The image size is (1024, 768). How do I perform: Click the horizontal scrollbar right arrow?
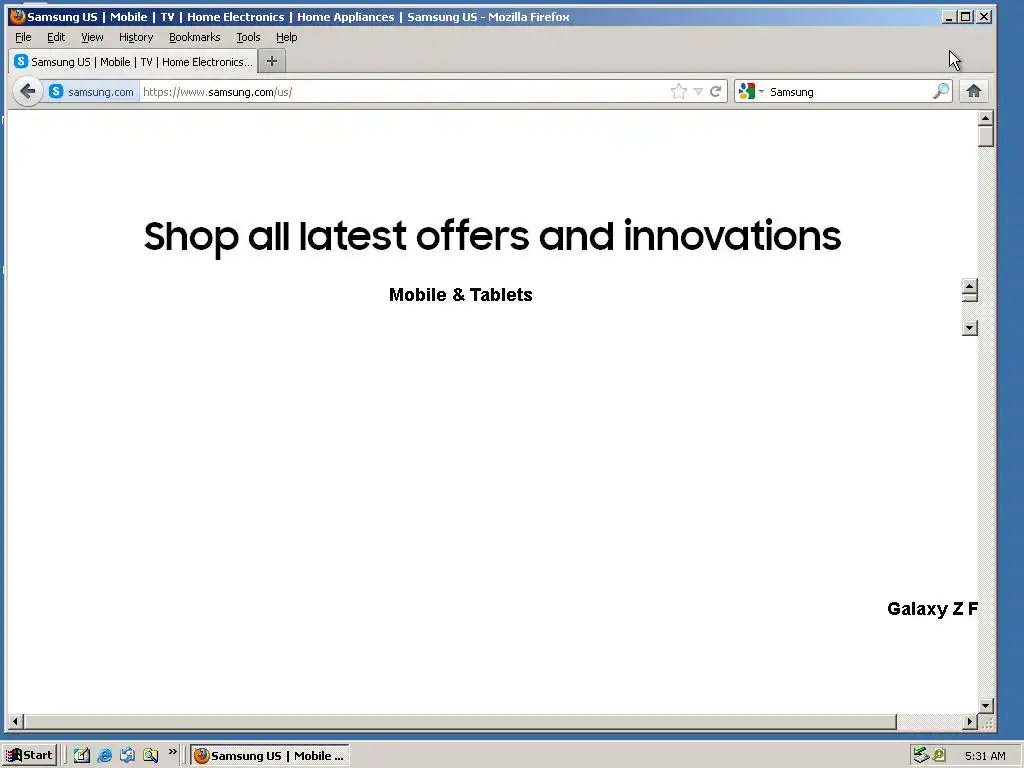pos(970,722)
